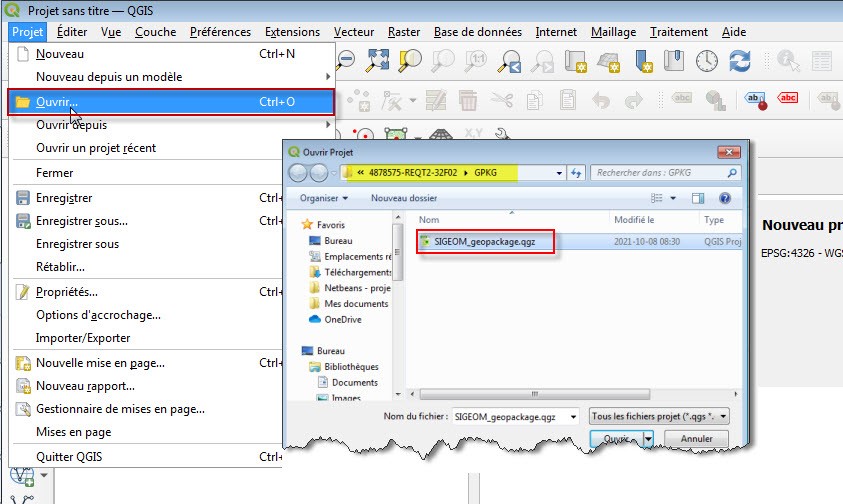
Task: Click the Ouvrir button in dialog
Action: 616,439
